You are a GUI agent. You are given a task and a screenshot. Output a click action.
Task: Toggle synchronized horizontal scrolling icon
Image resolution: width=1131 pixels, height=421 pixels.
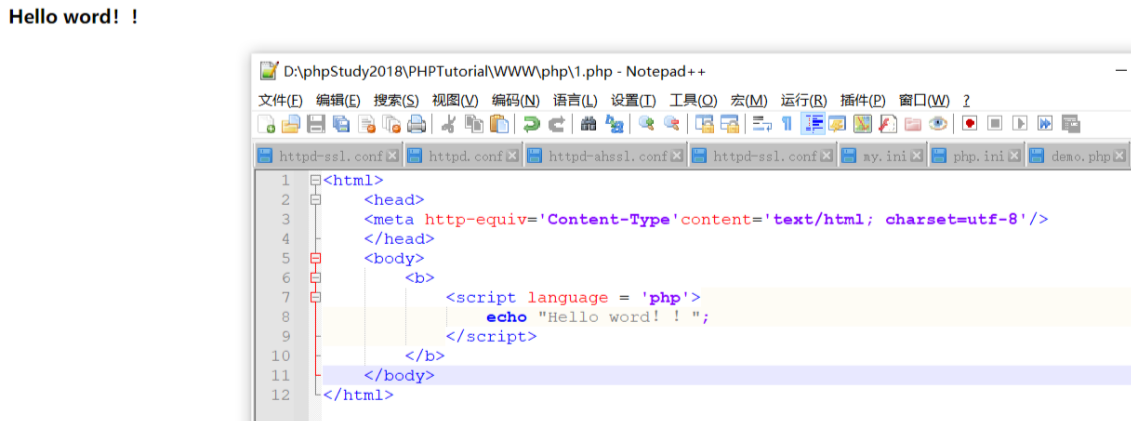tap(729, 124)
